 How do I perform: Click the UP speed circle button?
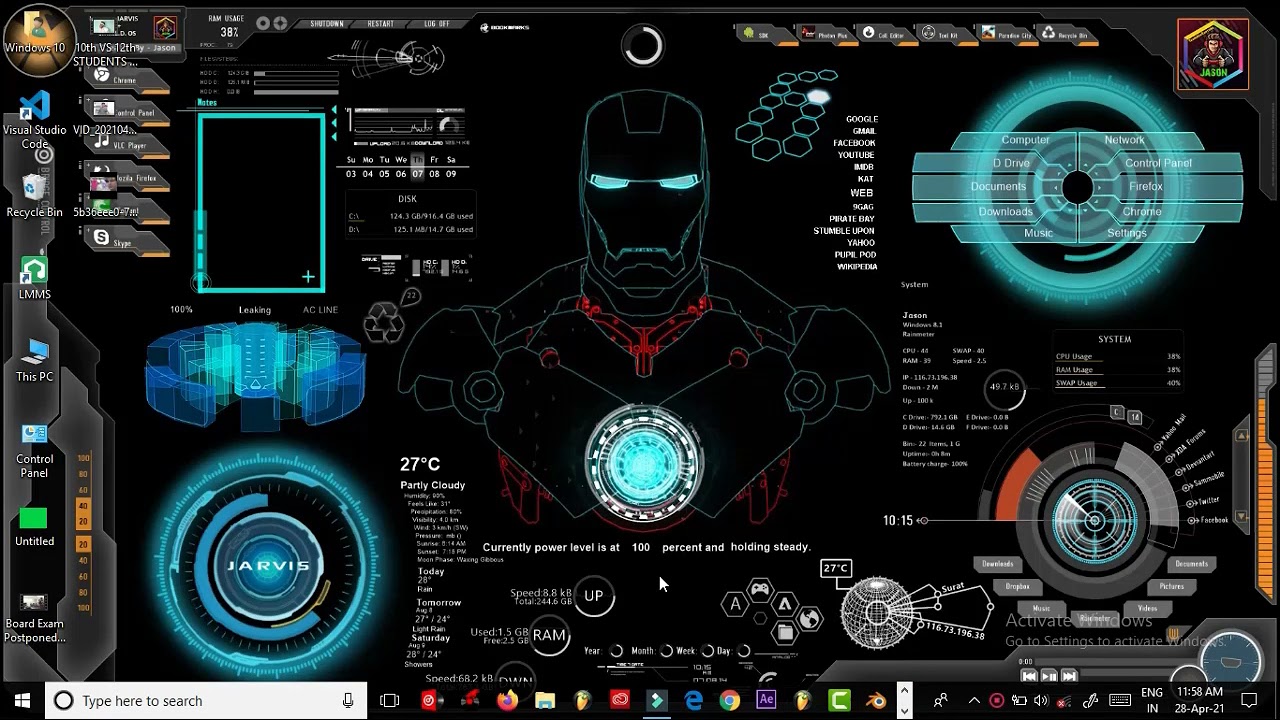point(594,596)
